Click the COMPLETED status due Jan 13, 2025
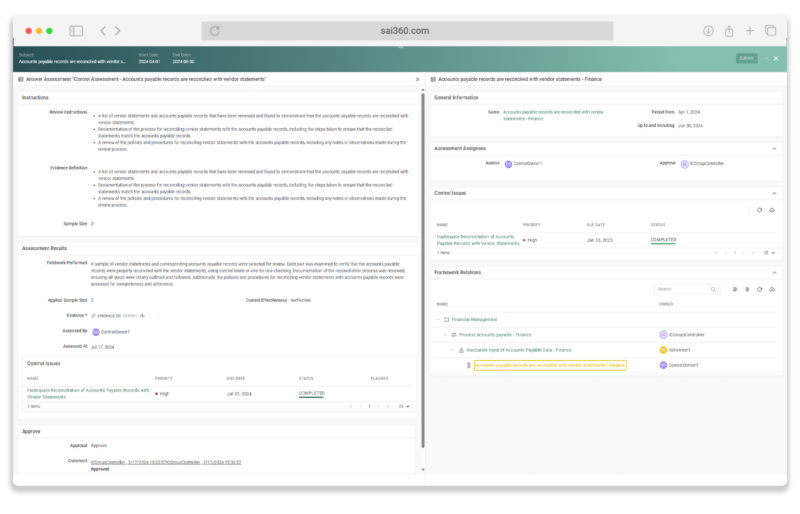800x514 pixels. point(663,240)
